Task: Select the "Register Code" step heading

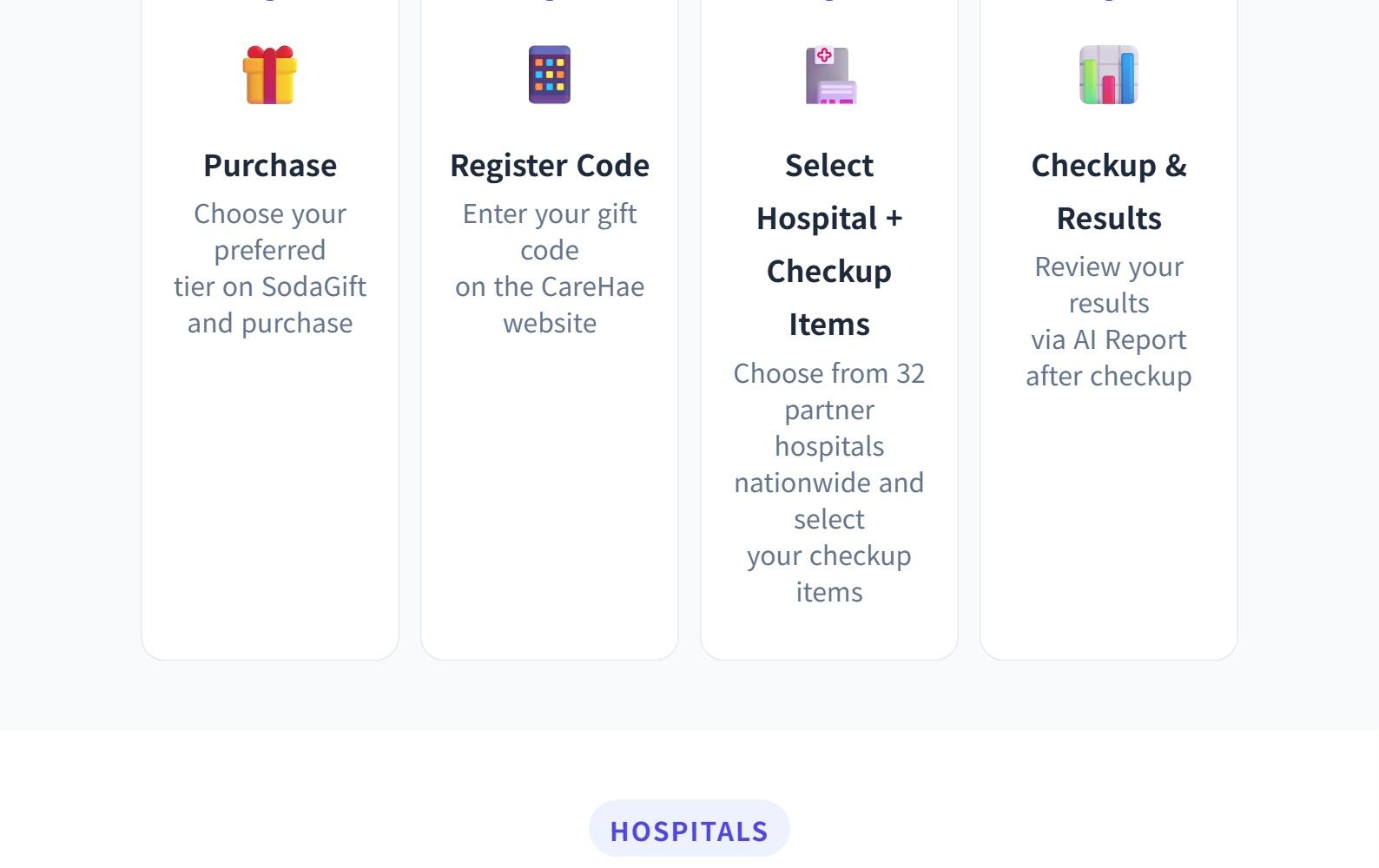Action: (x=550, y=165)
